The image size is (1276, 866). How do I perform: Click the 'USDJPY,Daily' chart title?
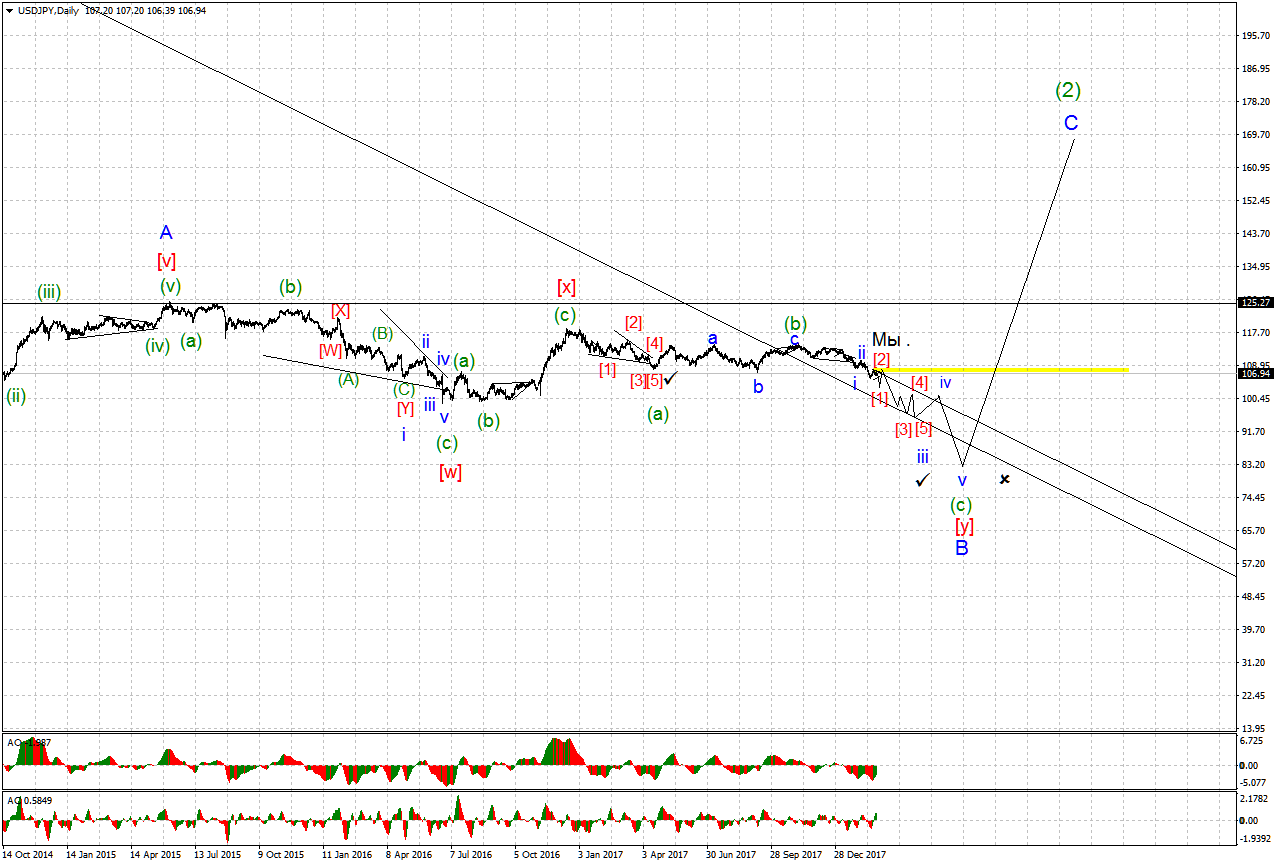point(48,9)
